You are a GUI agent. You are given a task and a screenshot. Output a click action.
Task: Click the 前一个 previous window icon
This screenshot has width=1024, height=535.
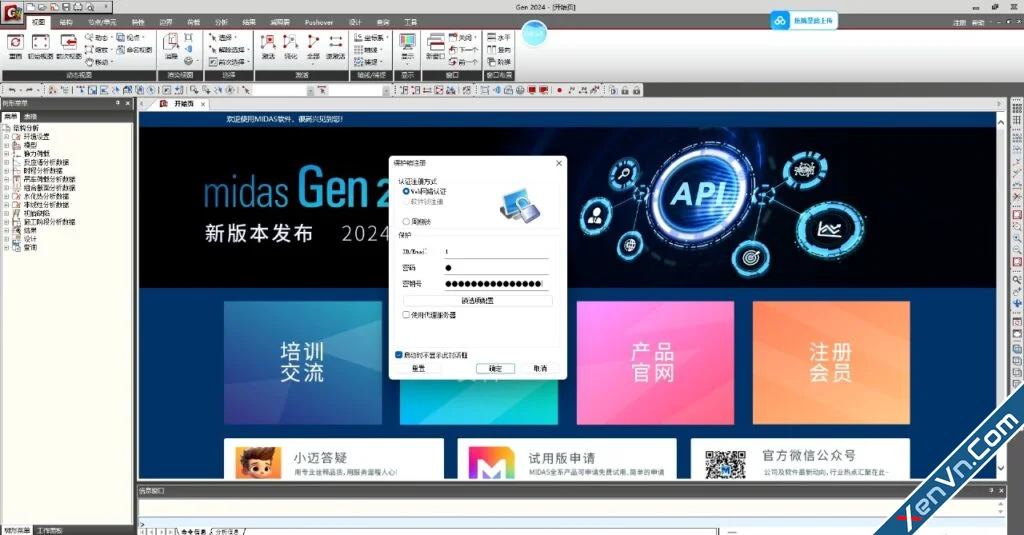pos(463,62)
